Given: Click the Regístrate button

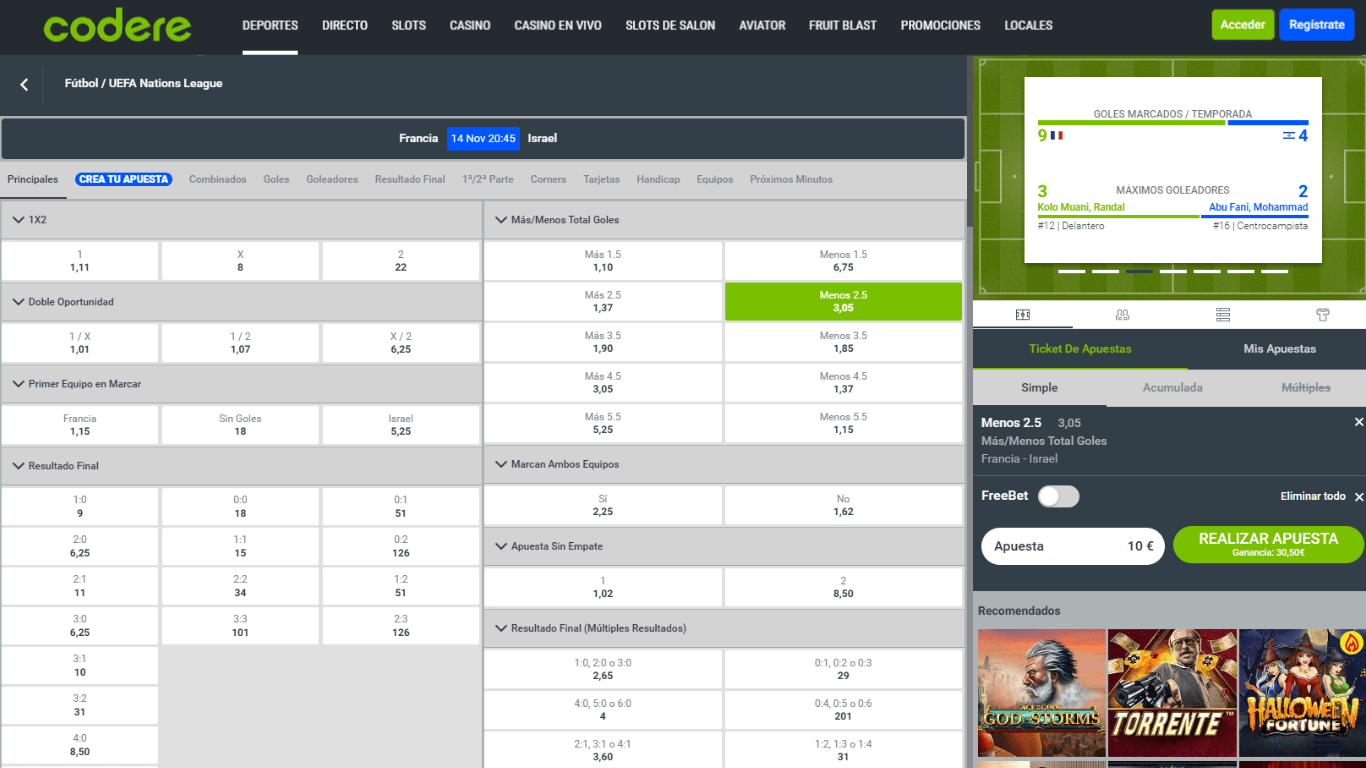Looking at the screenshot, I should click(1317, 25).
